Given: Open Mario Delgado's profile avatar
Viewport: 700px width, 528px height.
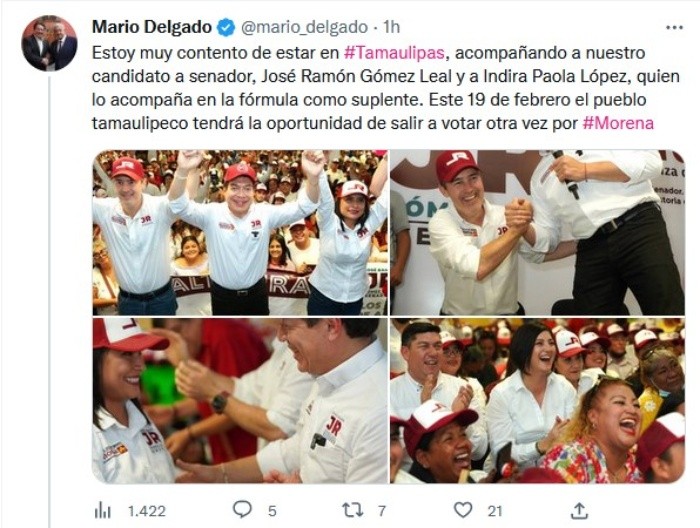Looking at the screenshot, I should pyautogui.click(x=49, y=43).
